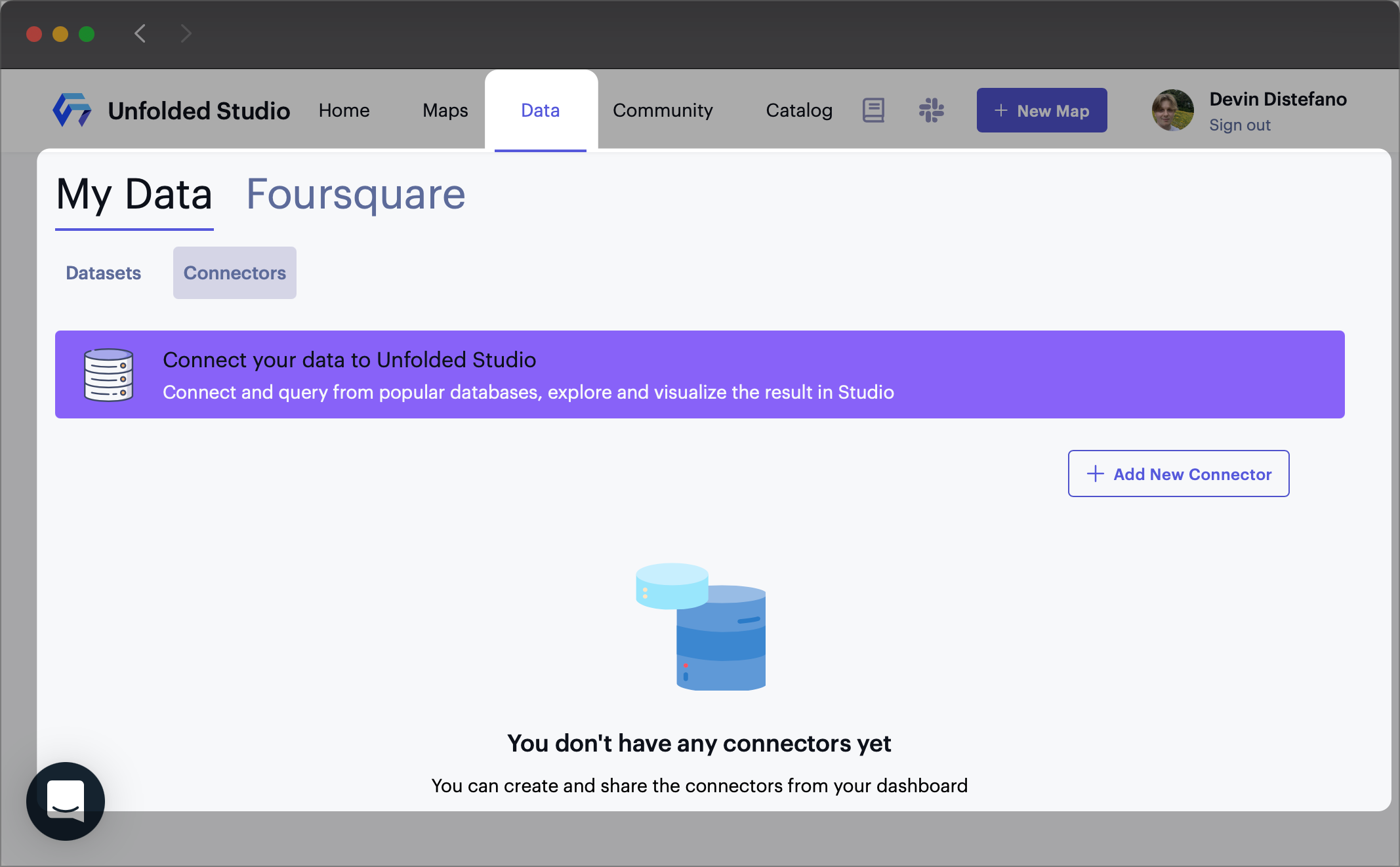Switch to the Connectors tab

click(x=235, y=272)
